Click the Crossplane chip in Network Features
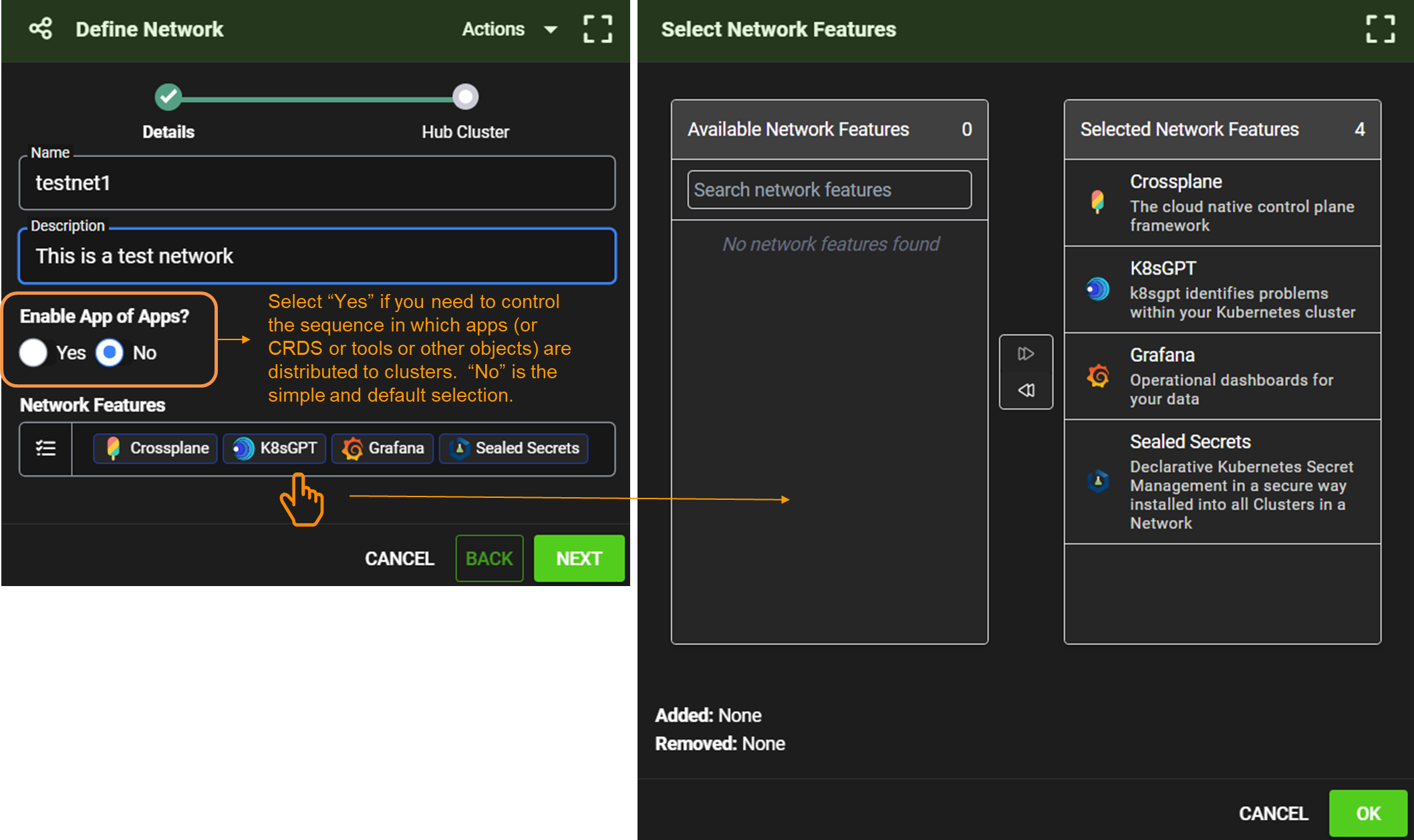Screen dimensions: 1414x840 pos(156,448)
